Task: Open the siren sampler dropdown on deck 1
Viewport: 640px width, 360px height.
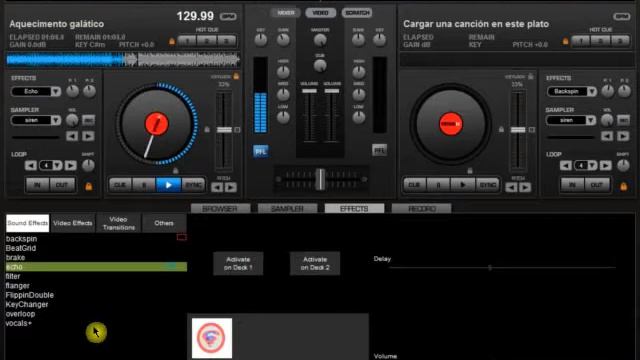Action: tap(56, 120)
